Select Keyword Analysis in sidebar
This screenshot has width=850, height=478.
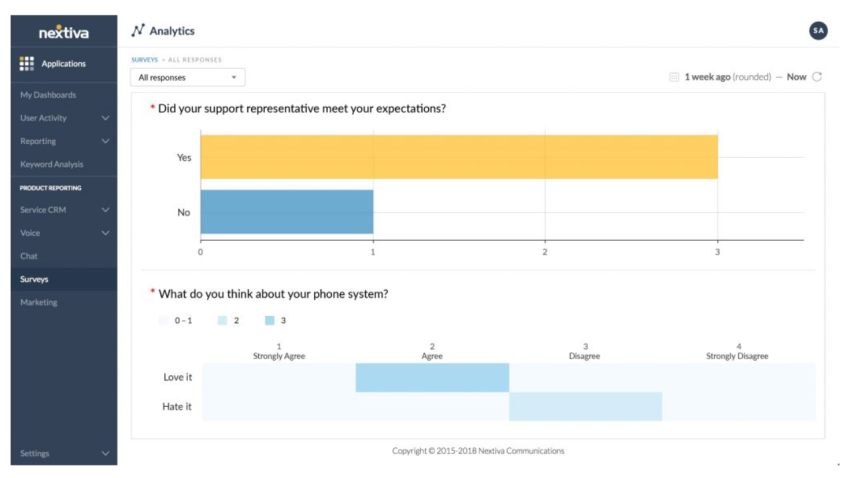(52, 164)
